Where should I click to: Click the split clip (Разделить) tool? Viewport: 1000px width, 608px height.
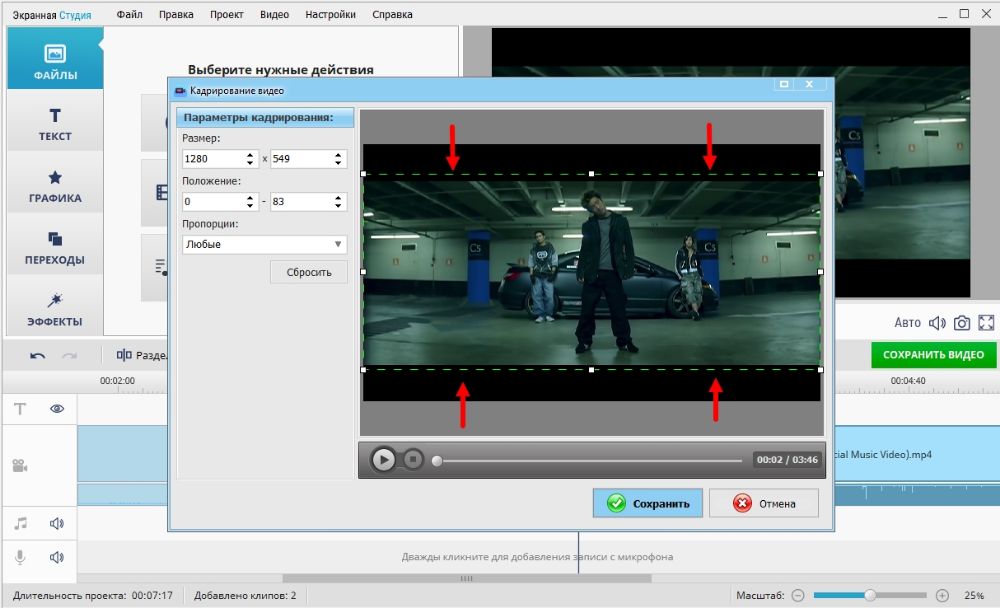point(142,355)
